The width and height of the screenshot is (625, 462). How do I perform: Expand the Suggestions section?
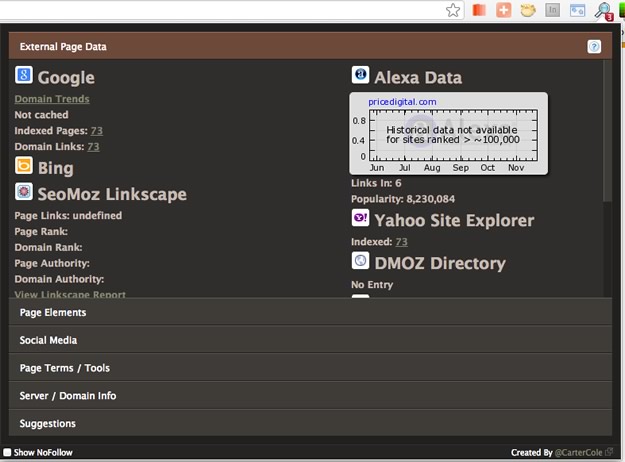click(310, 423)
